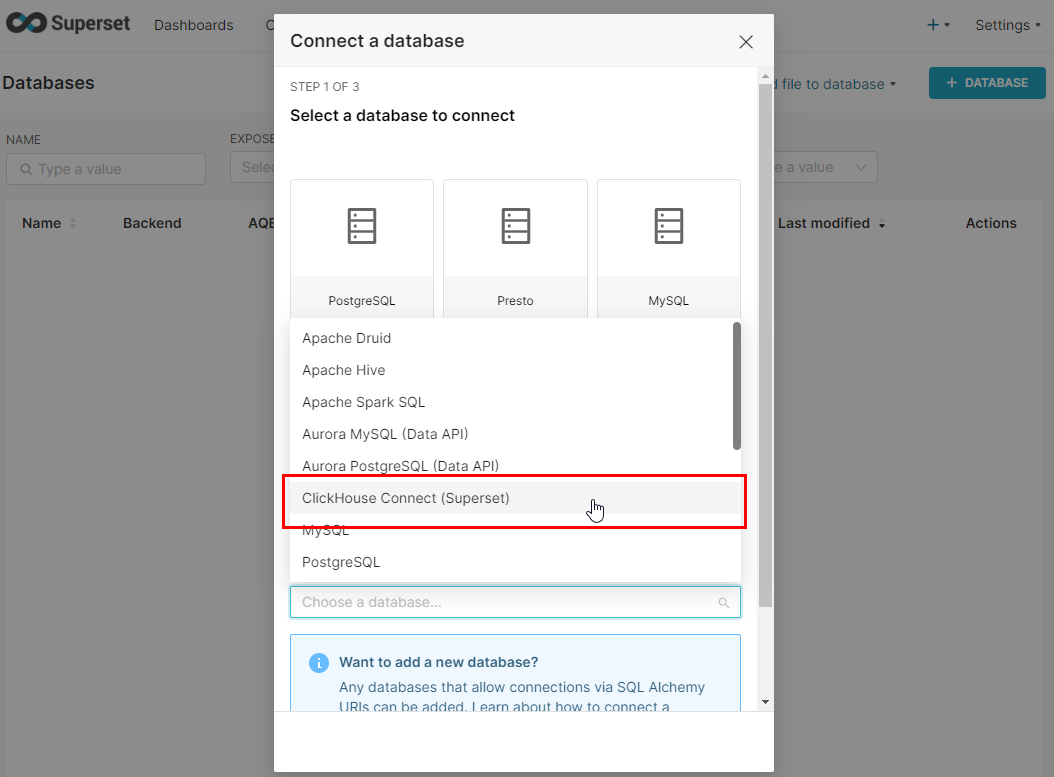This screenshot has width=1054, height=777.
Task: Choose ClickHouse Connect (Superset) option
Action: [x=406, y=498]
